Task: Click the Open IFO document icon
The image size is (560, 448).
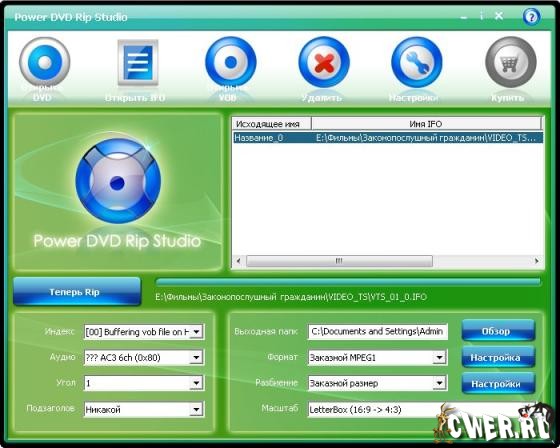Action: (x=138, y=63)
